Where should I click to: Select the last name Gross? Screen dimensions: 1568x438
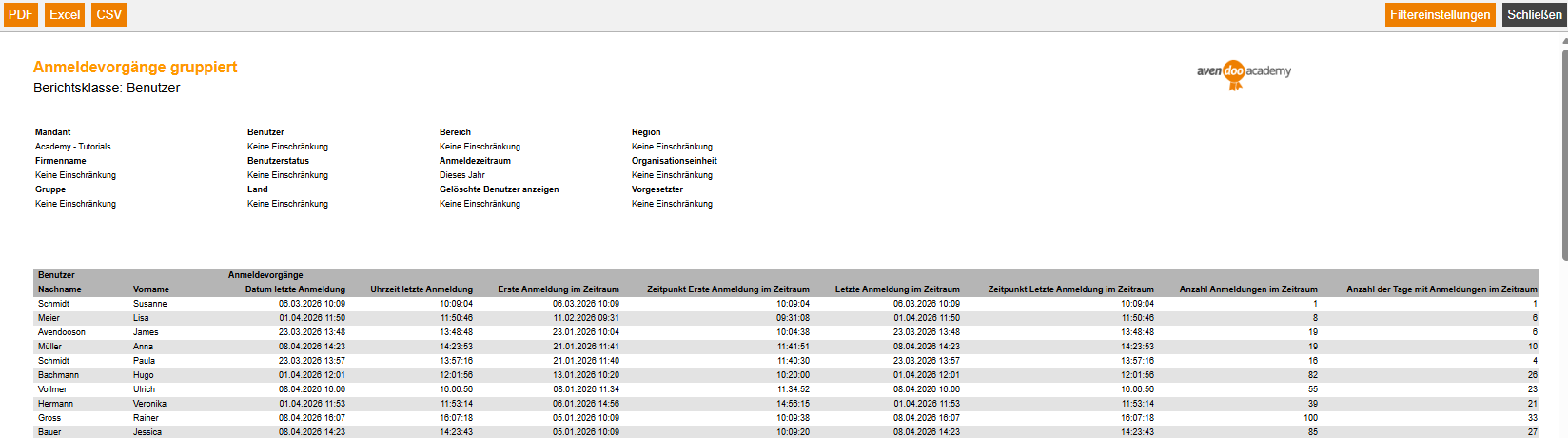(x=49, y=418)
